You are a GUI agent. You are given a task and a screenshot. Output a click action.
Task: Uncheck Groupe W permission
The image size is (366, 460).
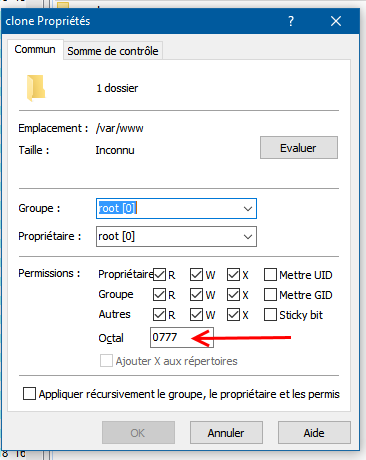pos(196,295)
